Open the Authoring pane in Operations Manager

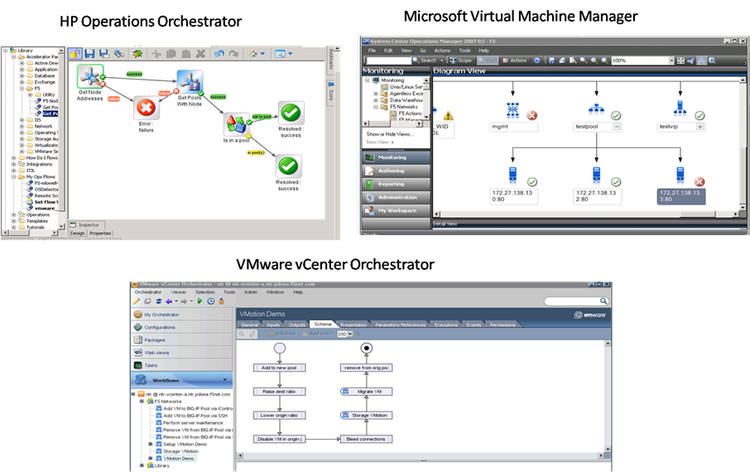tap(397, 171)
